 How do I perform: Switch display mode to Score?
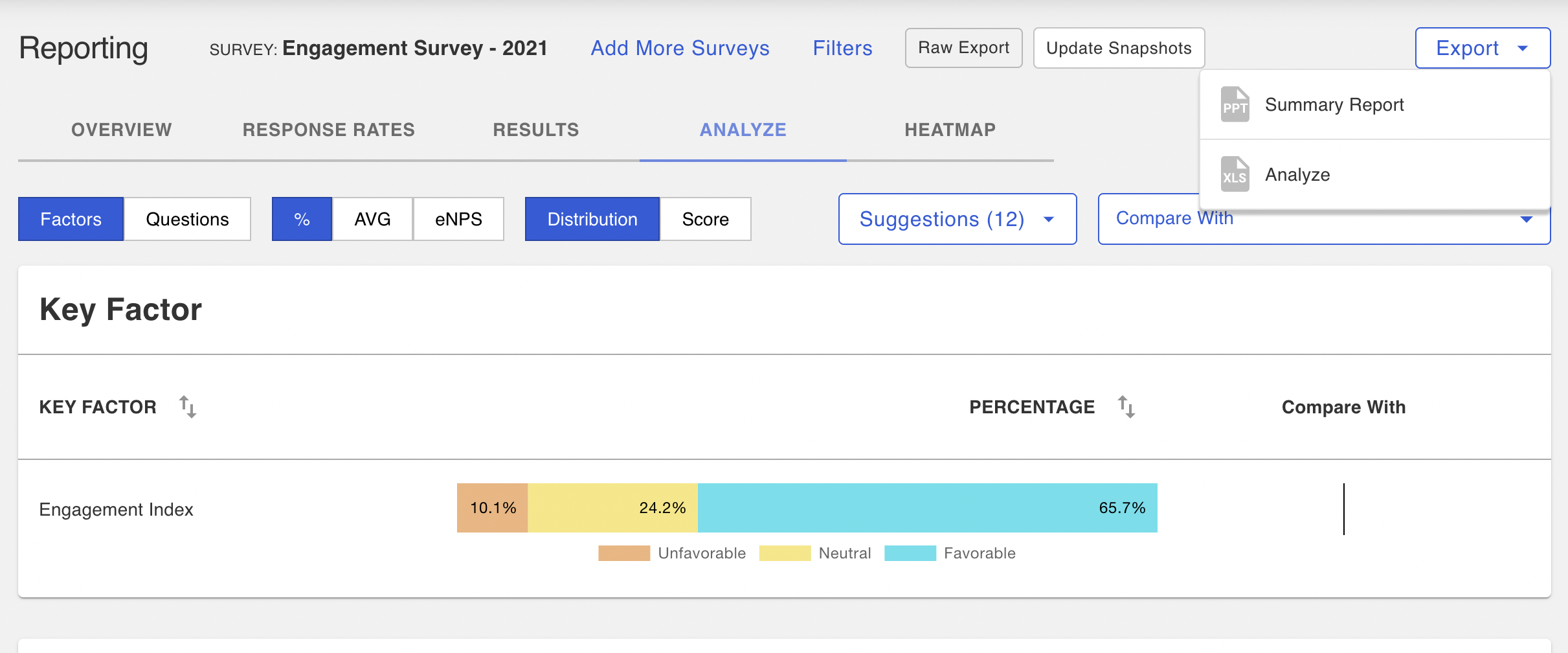706,219
